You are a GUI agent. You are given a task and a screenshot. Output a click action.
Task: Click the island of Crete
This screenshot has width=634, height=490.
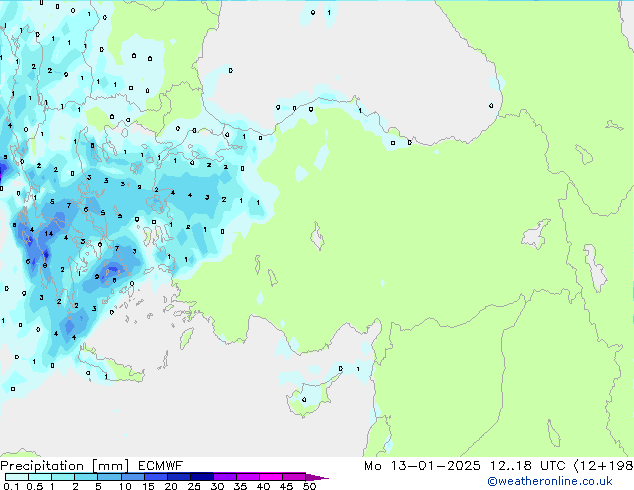click(x=110, y=372)
